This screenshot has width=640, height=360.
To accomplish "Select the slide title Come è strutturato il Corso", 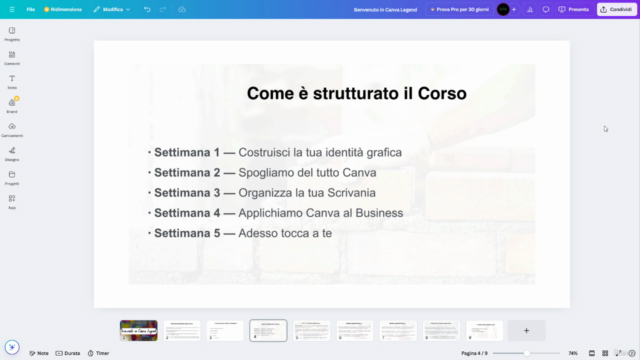I will [x=357, y=93].
